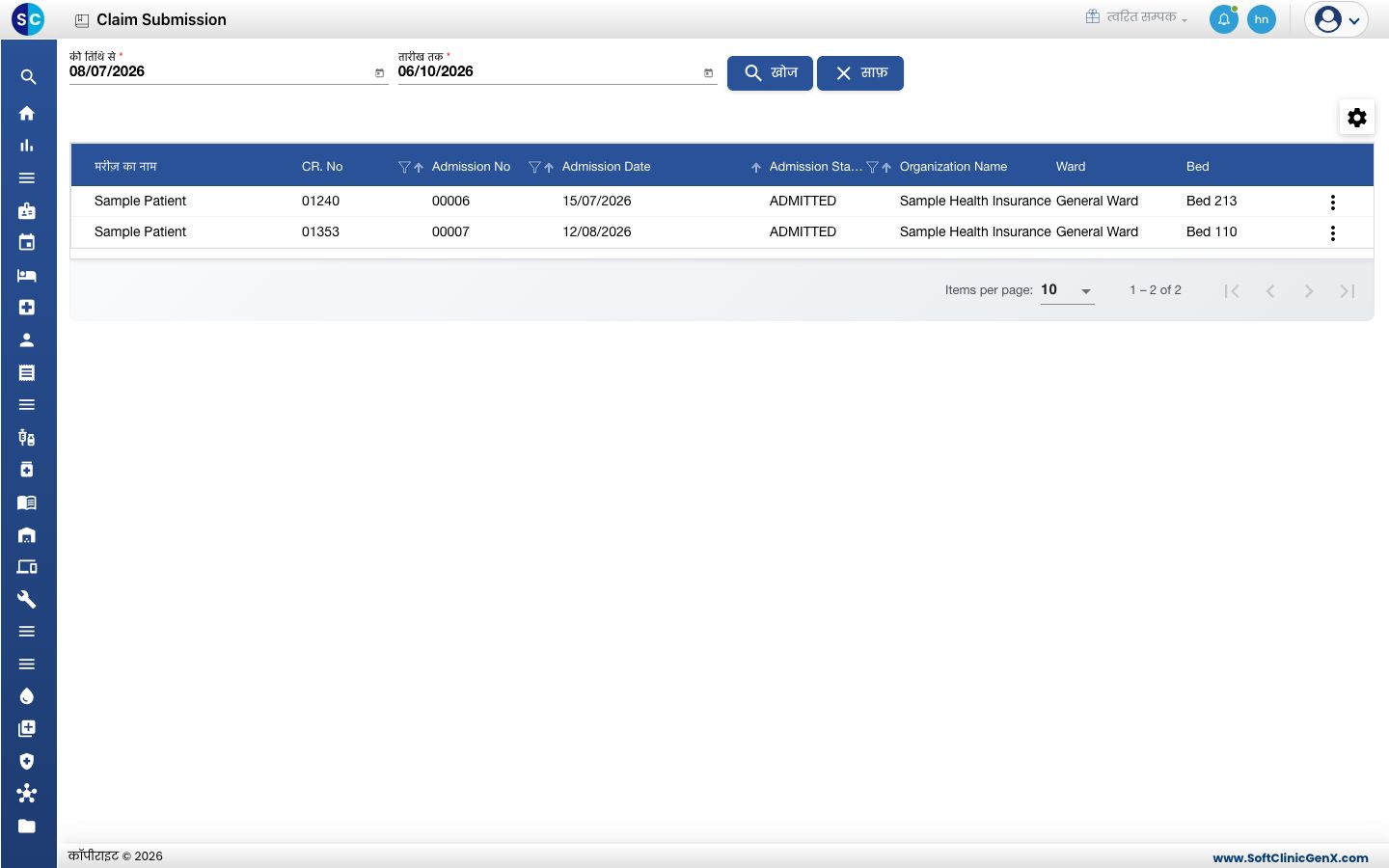Open the bar chart dashboard icon

tap(27, 146)
